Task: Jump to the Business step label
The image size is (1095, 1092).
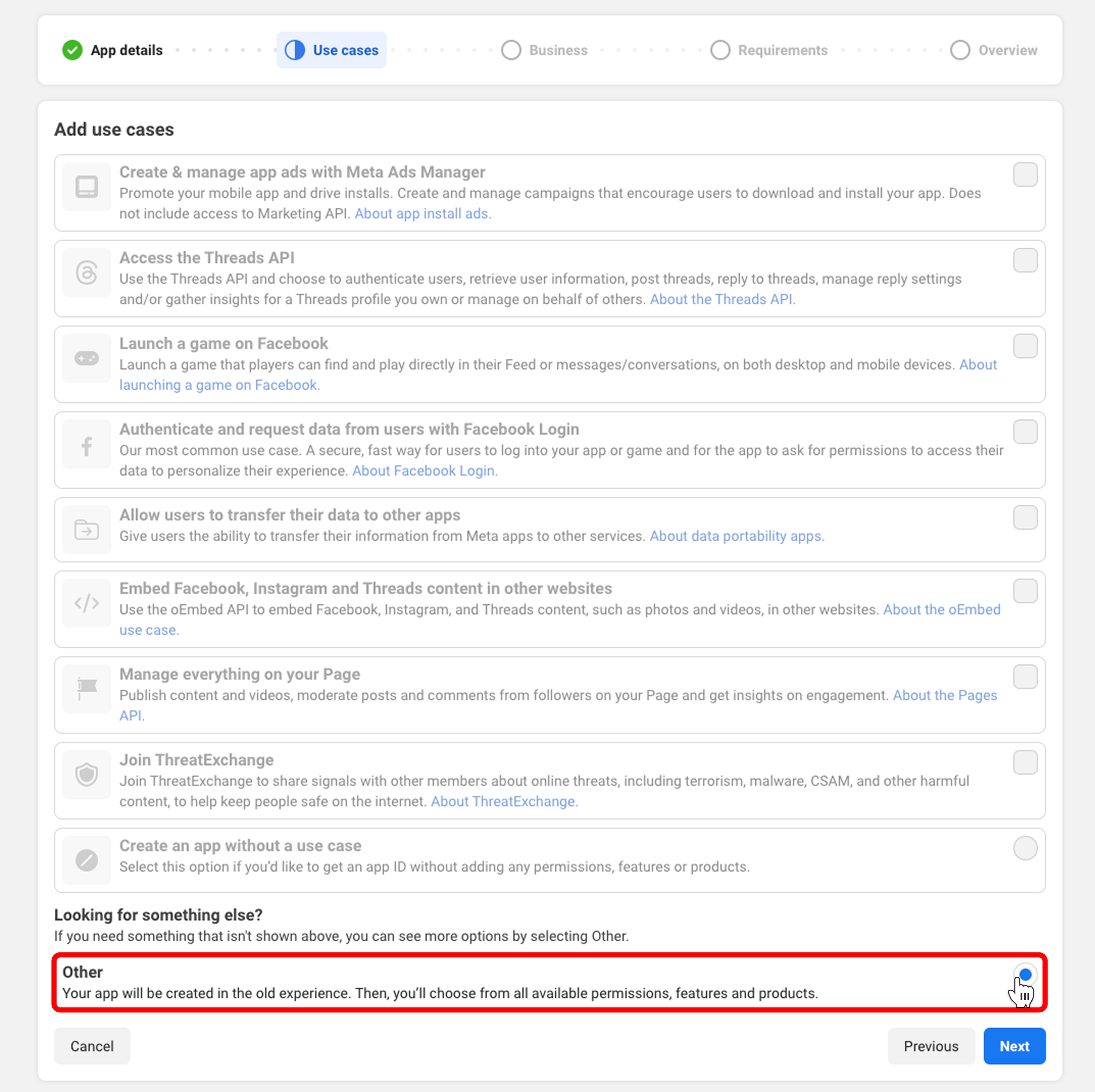Action: tap(558, 51)
